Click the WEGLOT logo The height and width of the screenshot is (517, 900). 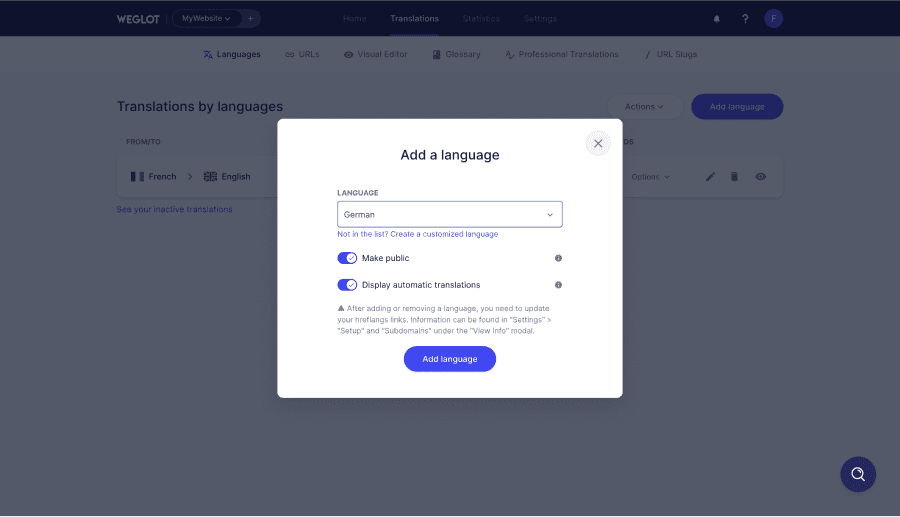(138, 19)
